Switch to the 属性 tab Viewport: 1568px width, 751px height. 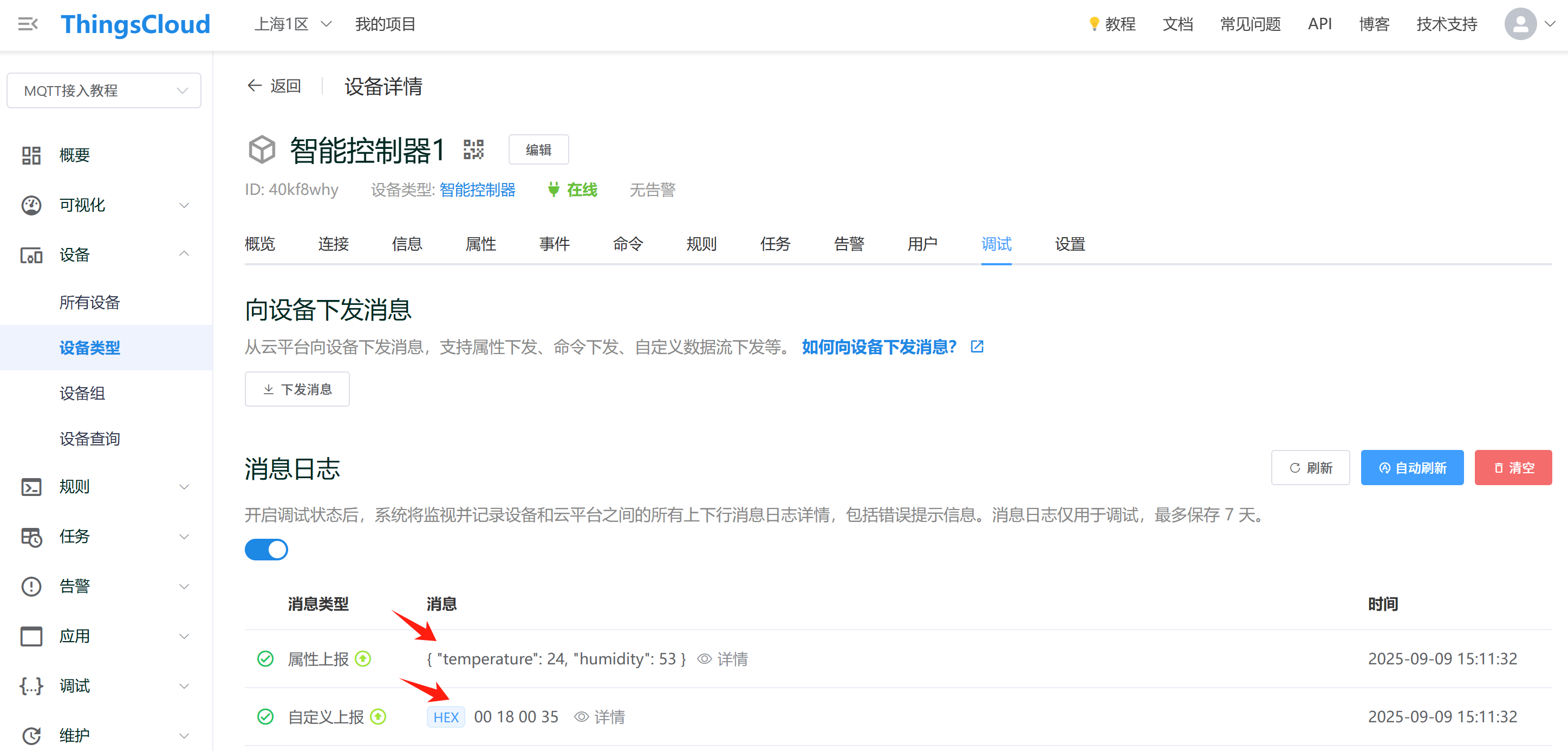(x=481, y=244)
